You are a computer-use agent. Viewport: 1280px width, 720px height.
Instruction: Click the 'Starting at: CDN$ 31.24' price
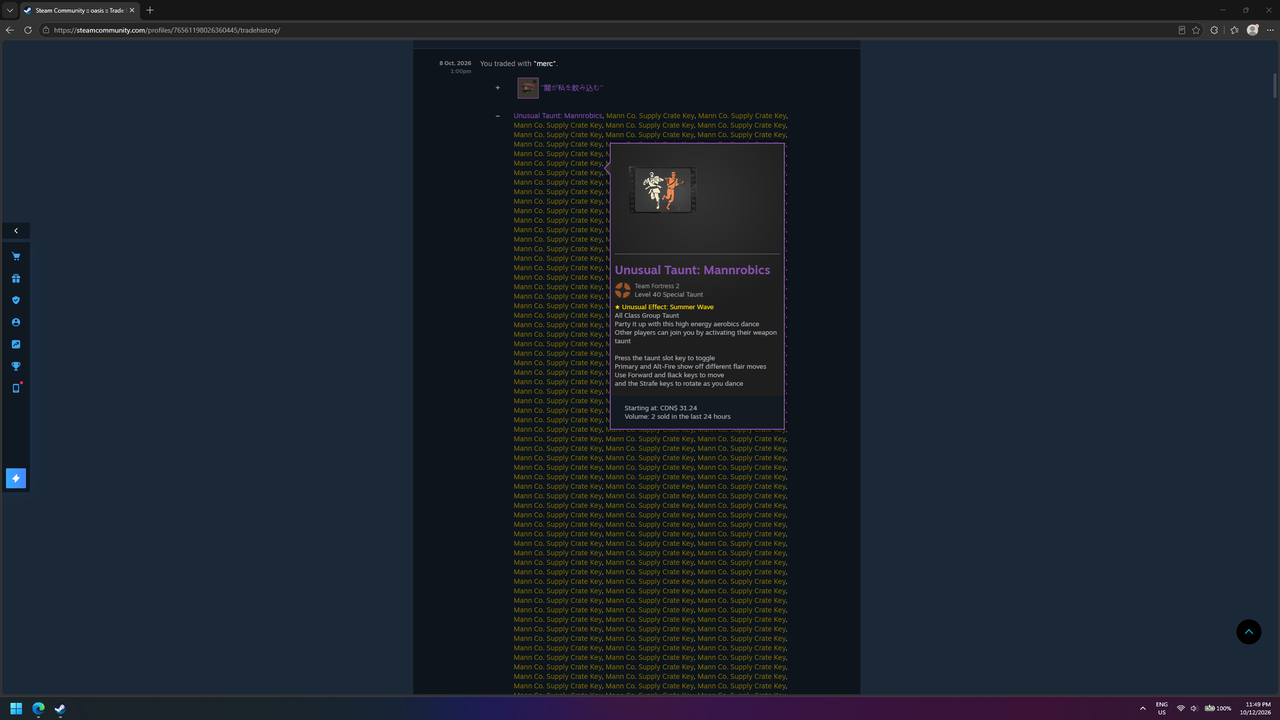661,408
